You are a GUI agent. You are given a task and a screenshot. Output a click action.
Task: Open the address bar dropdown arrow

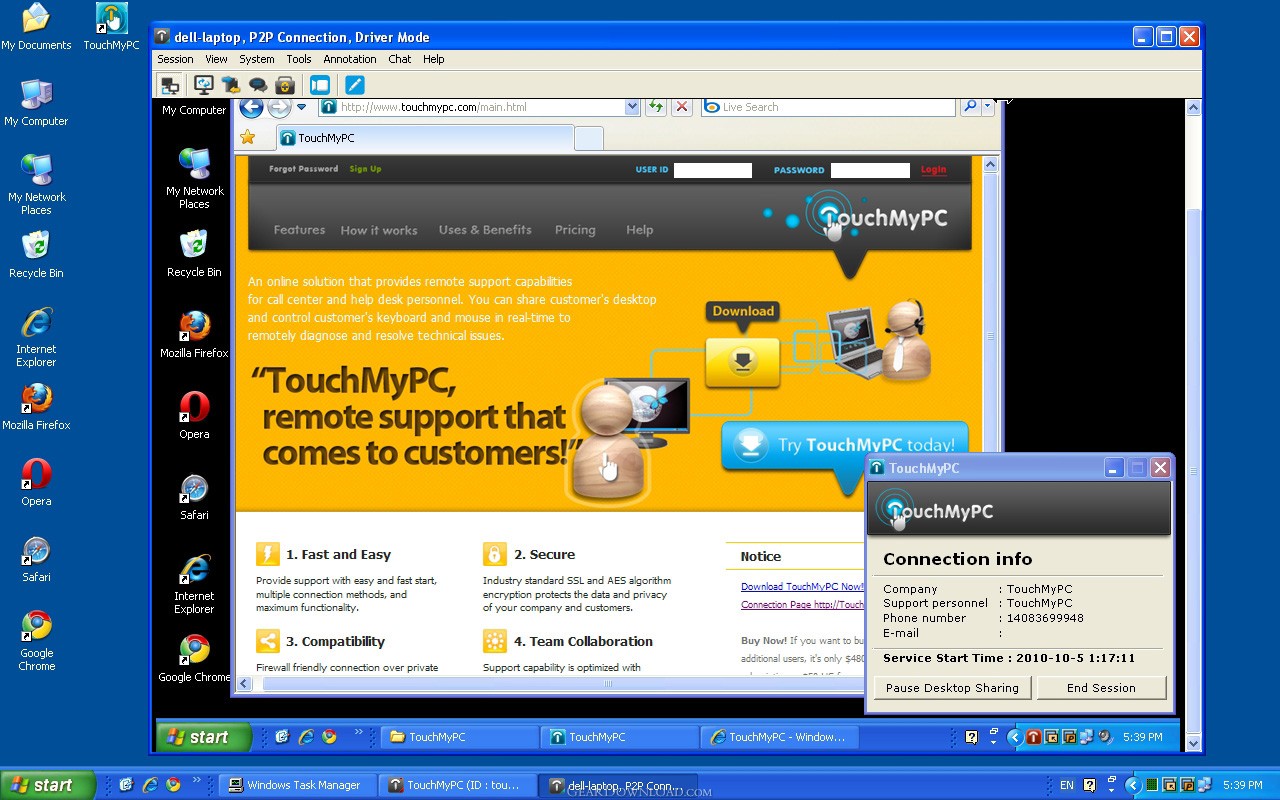pos(632,107)
